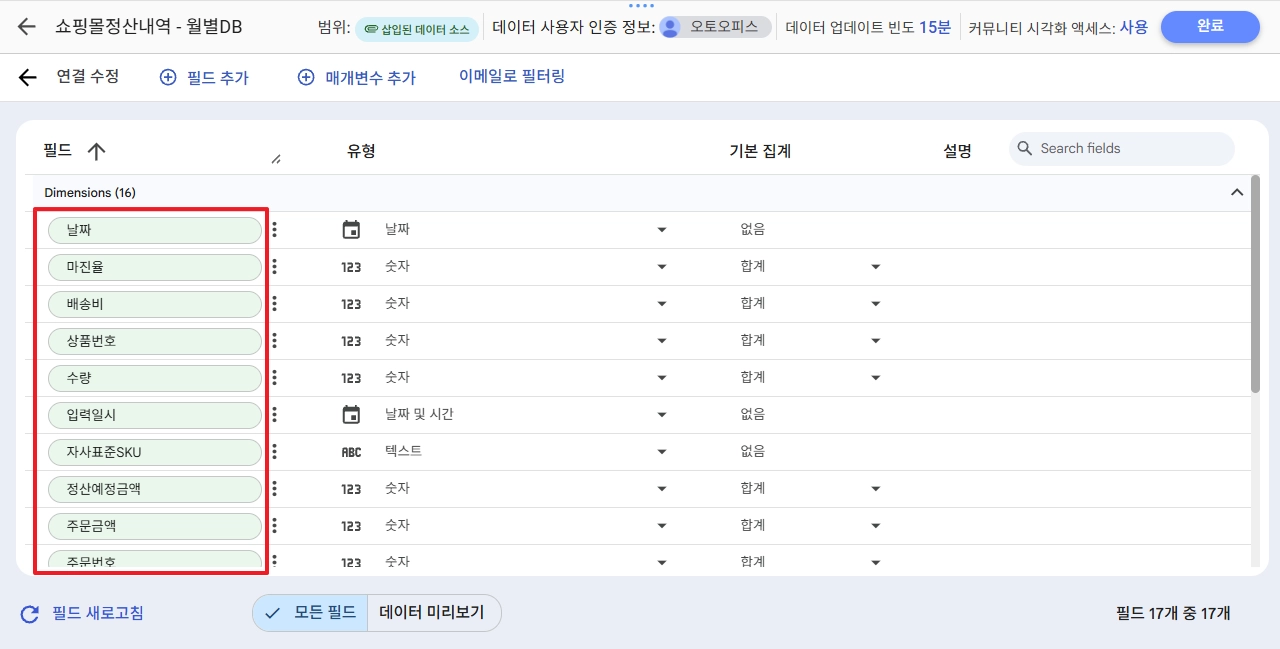Open type dropdown for 날짜 field
The image size is (1280, 649).
click(x=661, y=230)
